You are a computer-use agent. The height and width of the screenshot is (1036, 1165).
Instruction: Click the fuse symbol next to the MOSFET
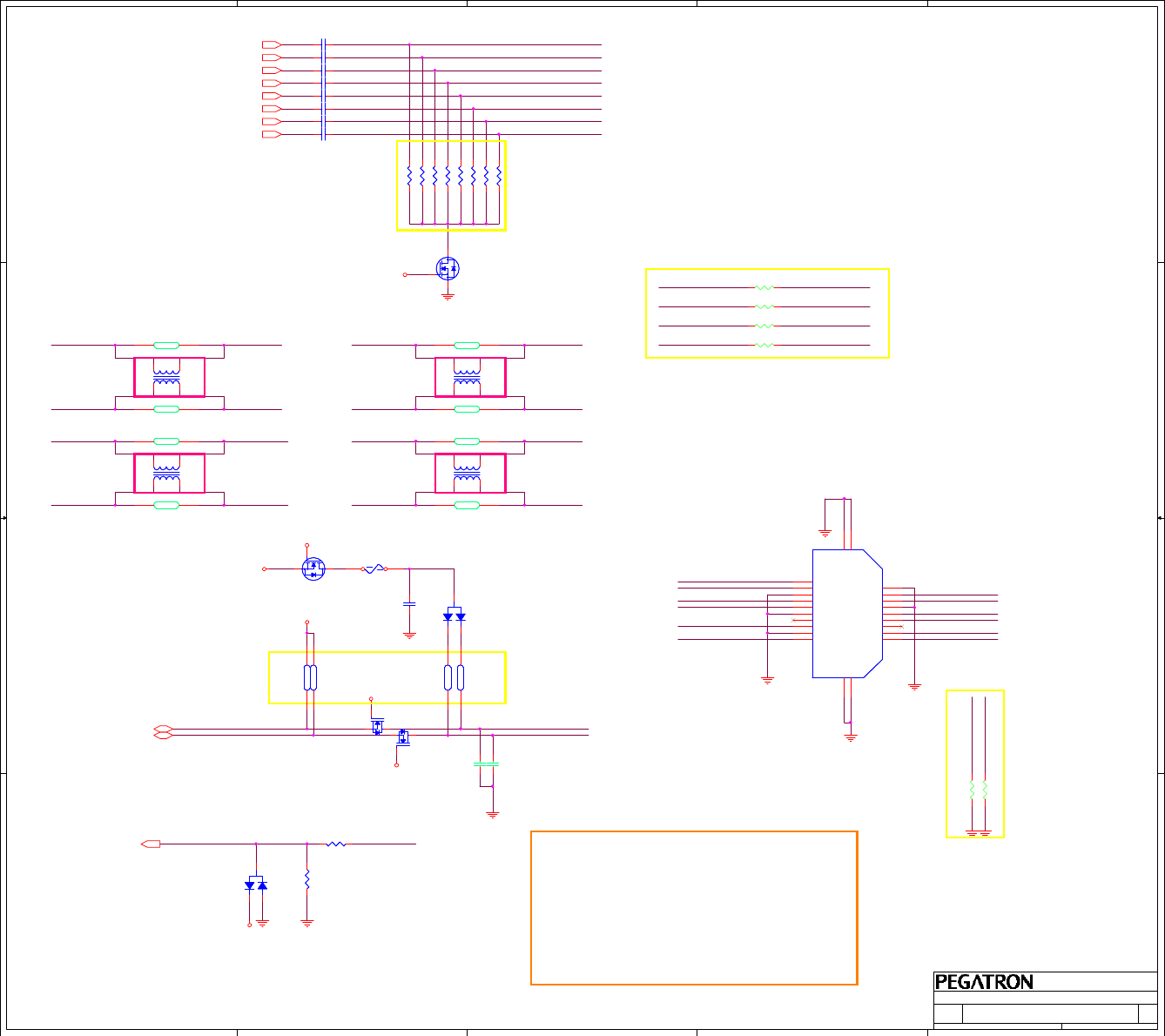[x=375, y=568]
